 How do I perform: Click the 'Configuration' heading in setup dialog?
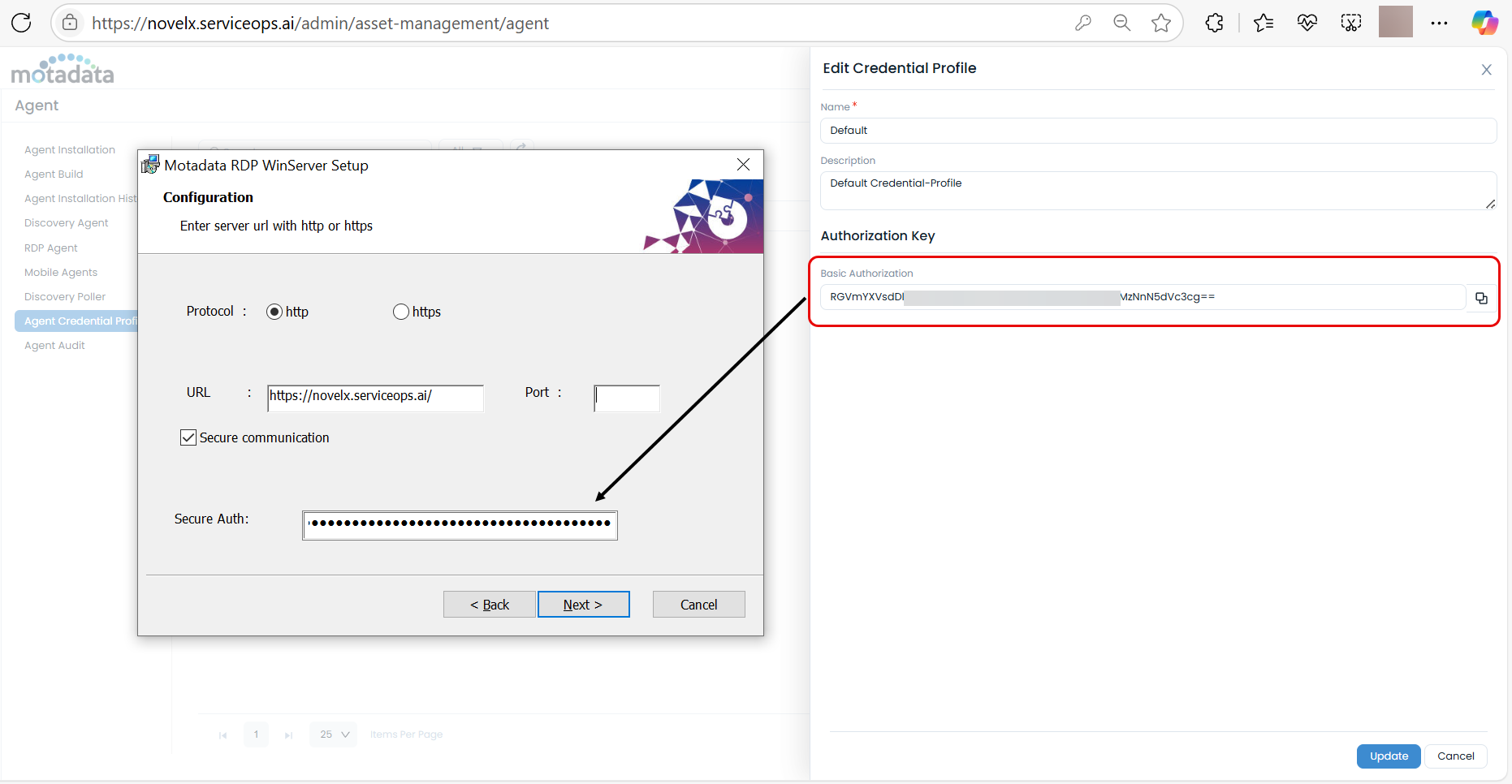click(208, 197)
